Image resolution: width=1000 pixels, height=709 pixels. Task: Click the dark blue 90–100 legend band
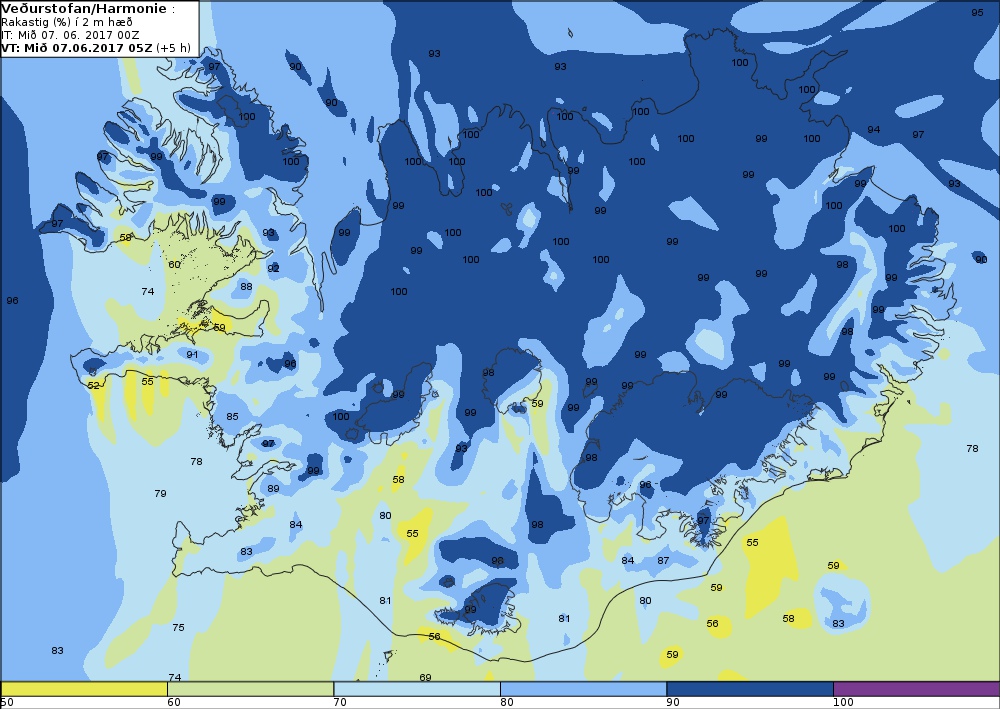pyautogui.click(x=749, y=689)
